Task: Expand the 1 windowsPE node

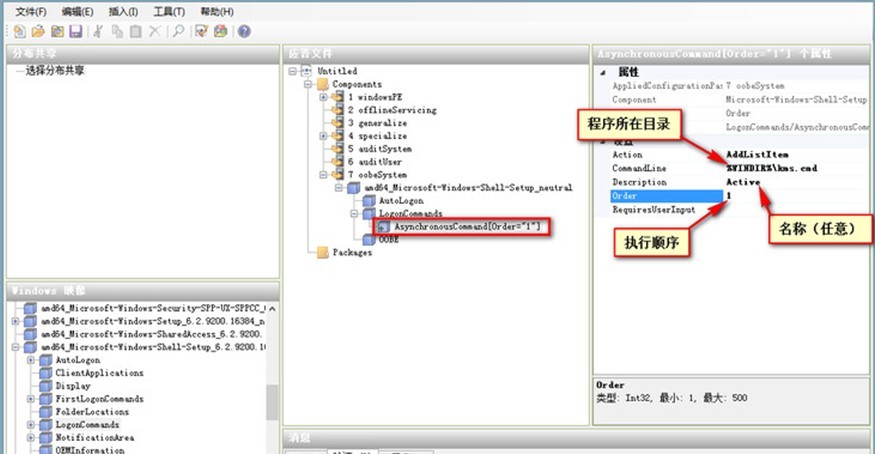Action: (x=323, y=98)
